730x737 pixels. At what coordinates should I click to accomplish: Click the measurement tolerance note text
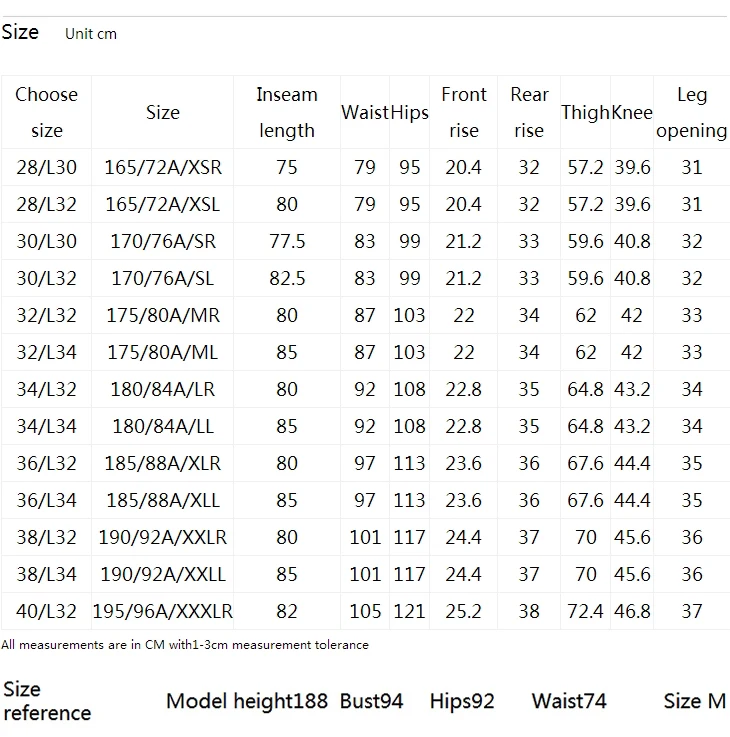185,645
